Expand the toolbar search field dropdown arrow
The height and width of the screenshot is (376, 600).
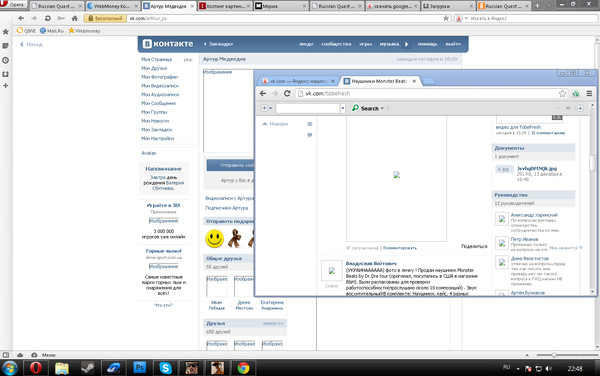pyautogui.click(x=342, y=108)
